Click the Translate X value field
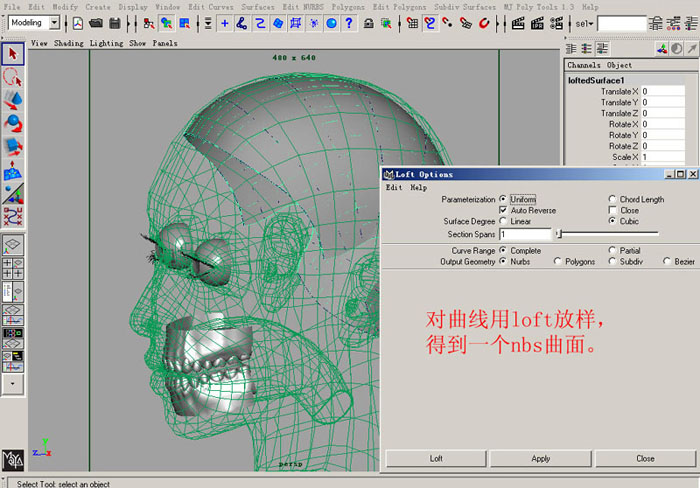Screen dimensions: 700x488 pos(663,91)
